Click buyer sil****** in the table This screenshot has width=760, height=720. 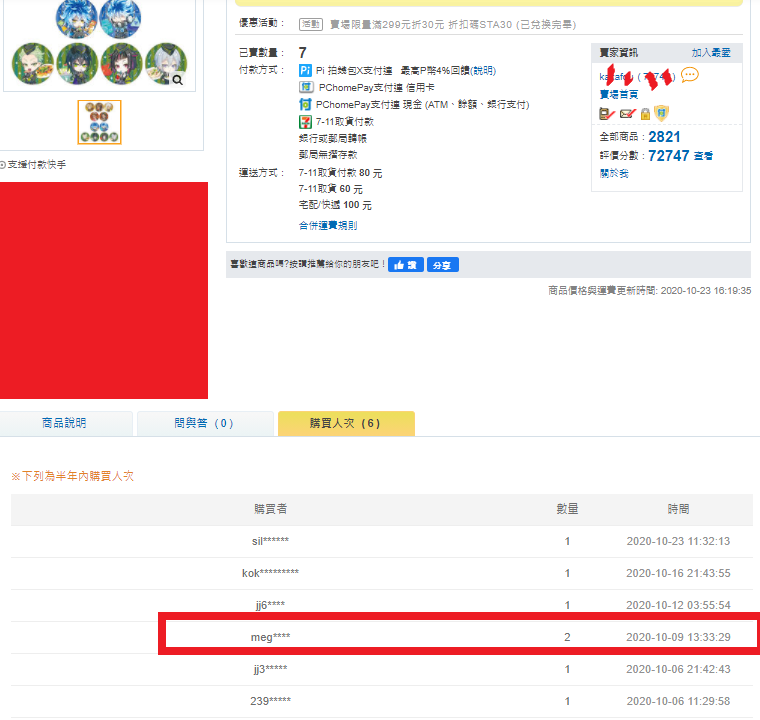tap(270, 541)
